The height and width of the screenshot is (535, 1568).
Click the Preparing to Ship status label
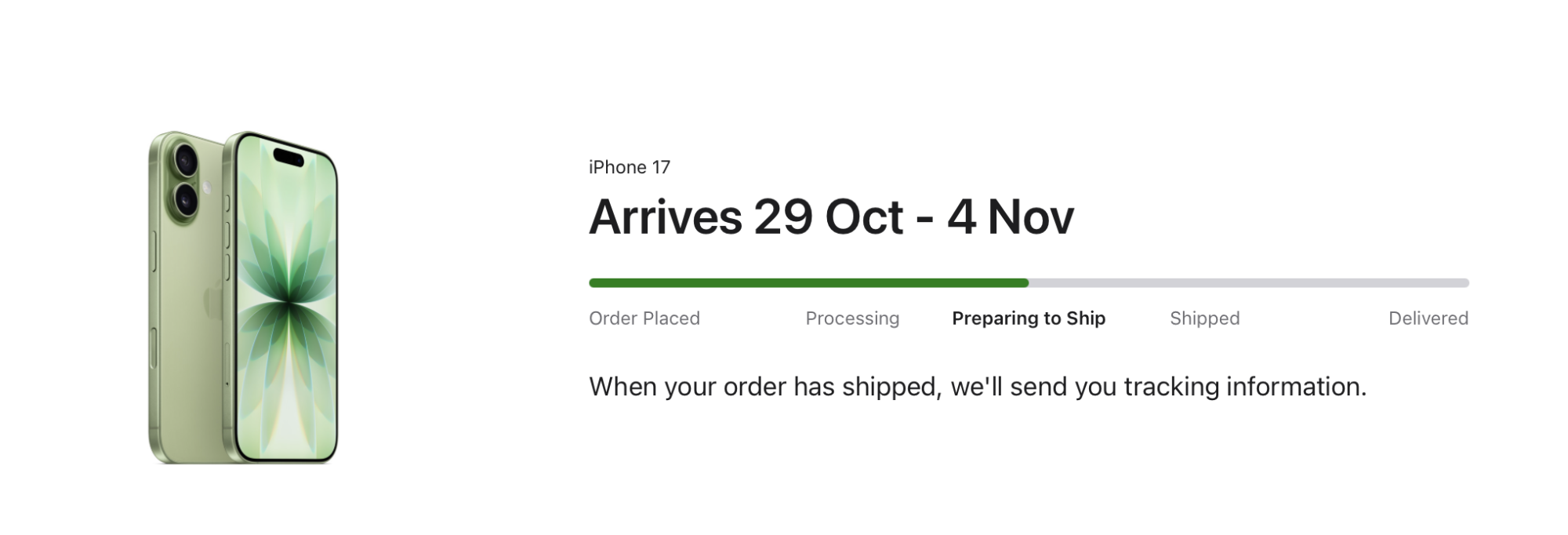(x=1029, y=318)
